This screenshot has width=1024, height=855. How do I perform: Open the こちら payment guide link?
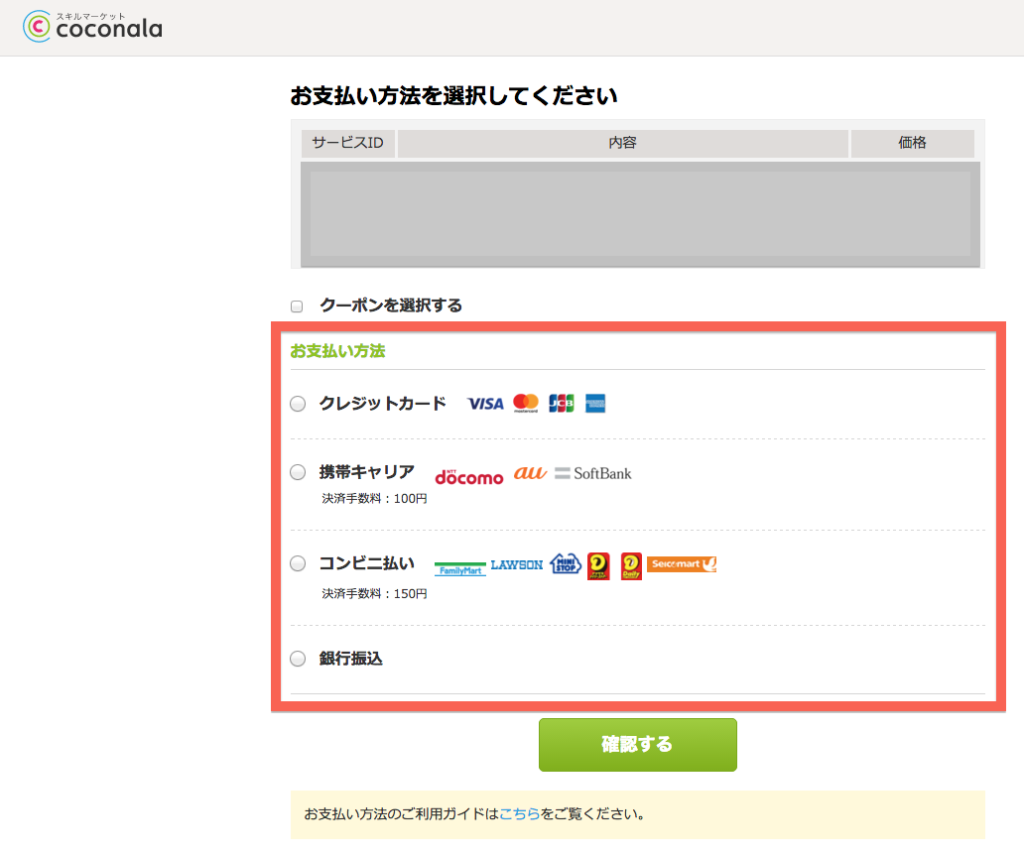(x=520, y=814)
